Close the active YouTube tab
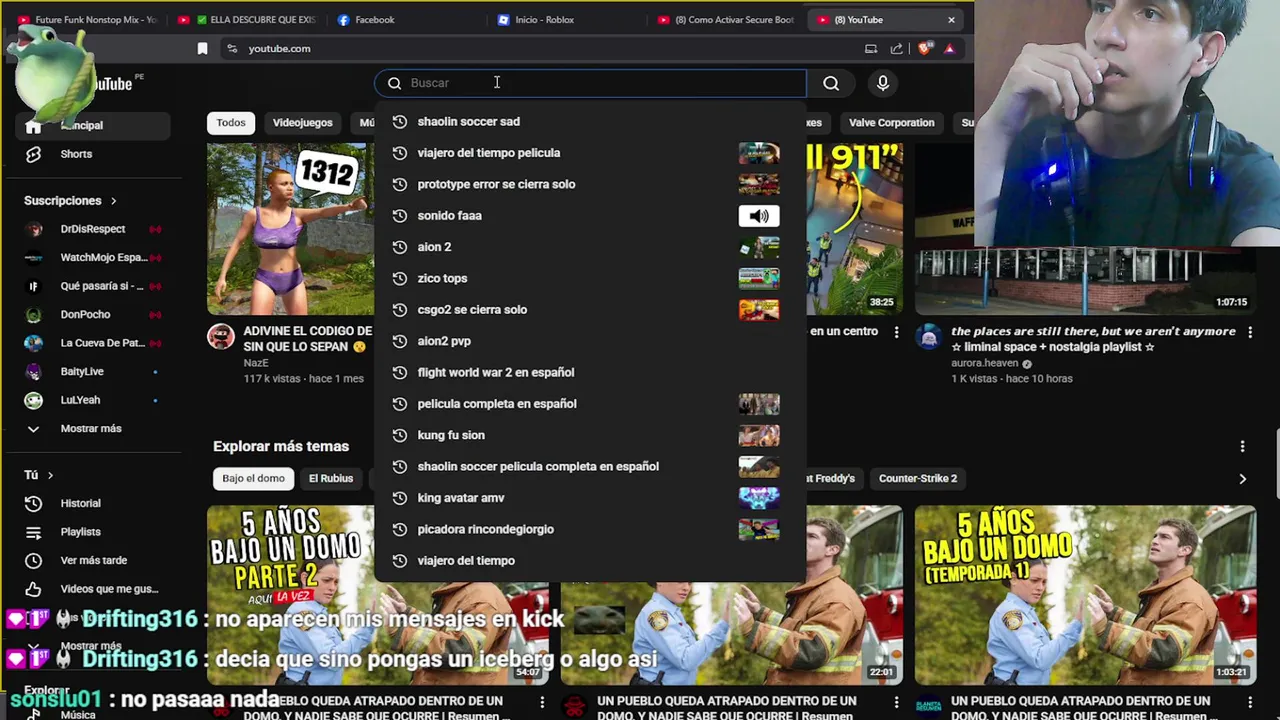Image resolution: width=1280 pixels, height=720 pixels. tap(951, 20)
